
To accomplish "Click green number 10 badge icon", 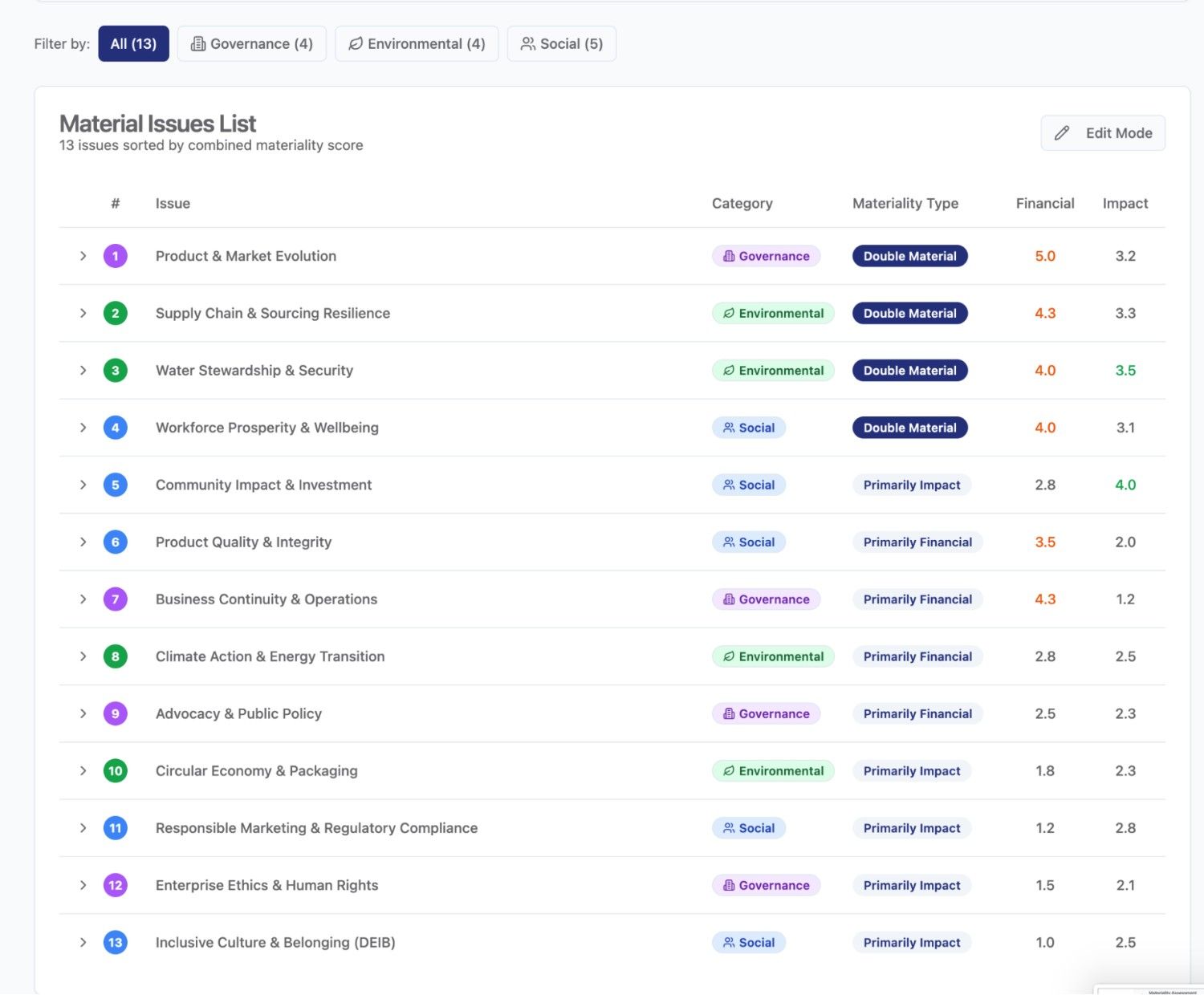I will (x=116, y=770).
